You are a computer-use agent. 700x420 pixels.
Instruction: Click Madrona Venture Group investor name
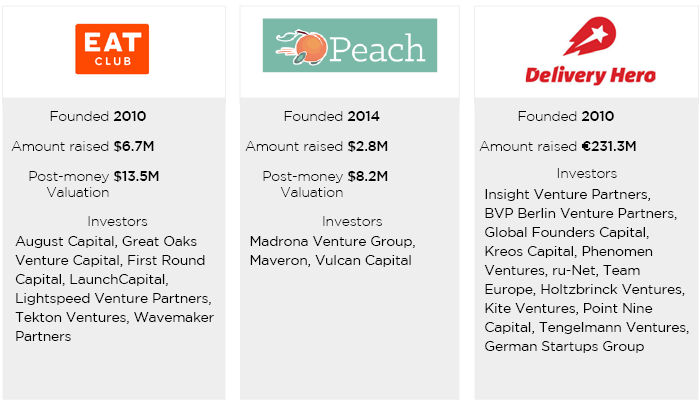(332, 241)
